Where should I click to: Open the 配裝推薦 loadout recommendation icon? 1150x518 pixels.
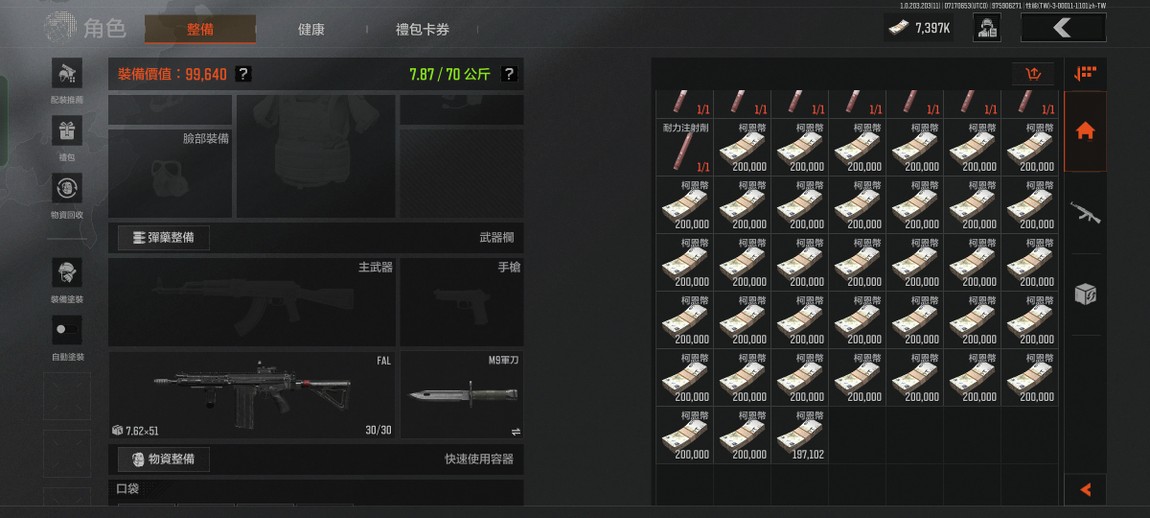coord(67,73)
